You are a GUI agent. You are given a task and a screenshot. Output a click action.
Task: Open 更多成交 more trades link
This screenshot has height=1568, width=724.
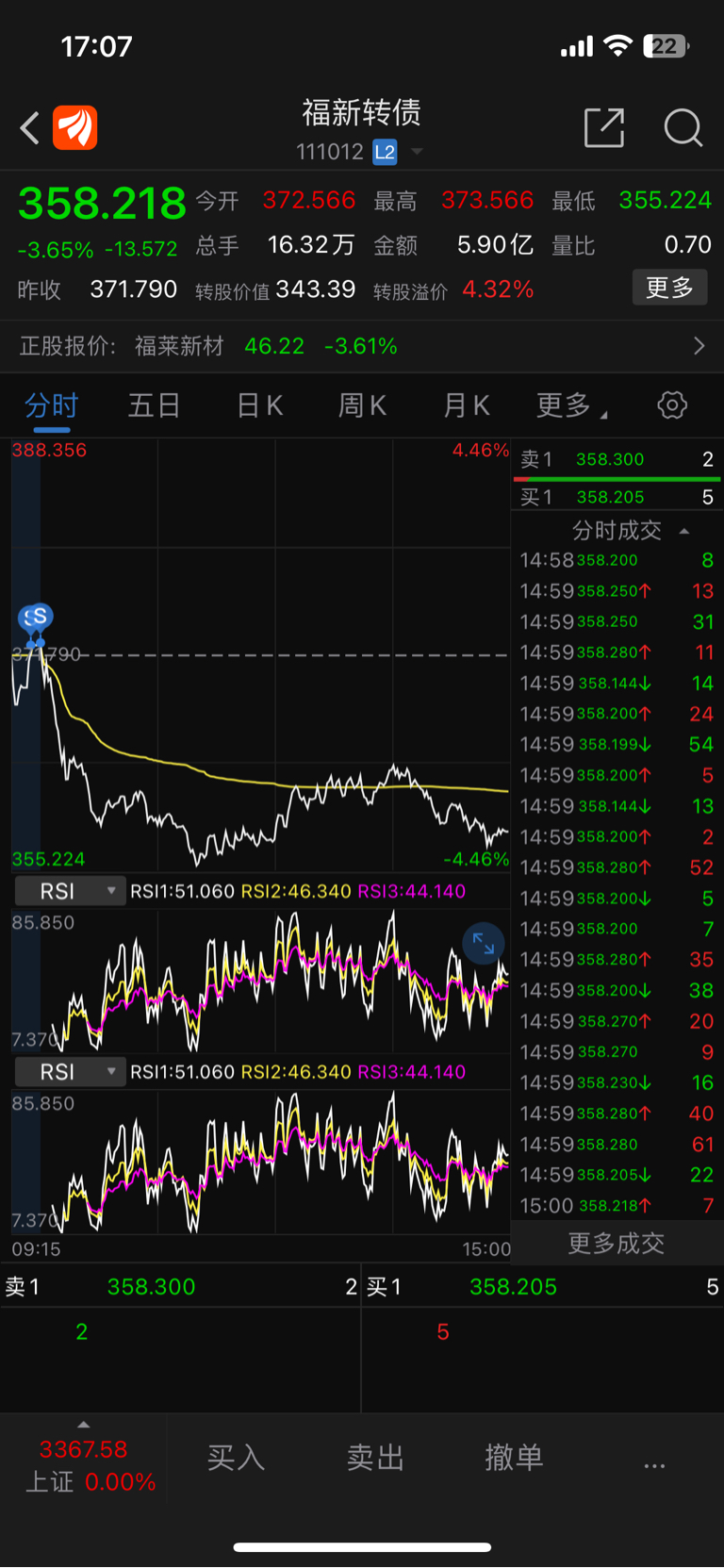(617, 1244)
